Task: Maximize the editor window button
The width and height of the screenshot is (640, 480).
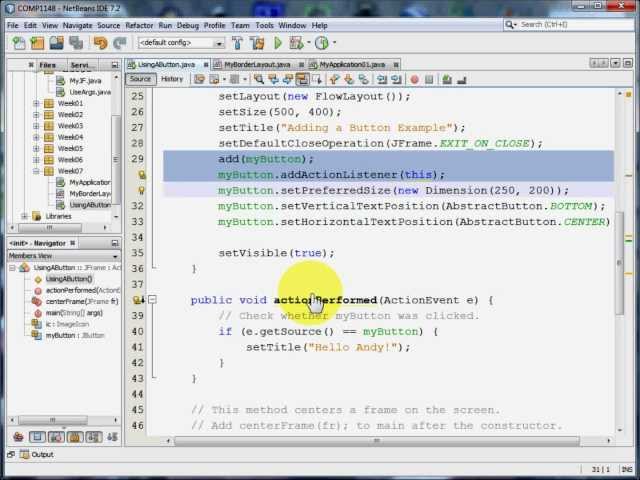Action: (628, 63)
